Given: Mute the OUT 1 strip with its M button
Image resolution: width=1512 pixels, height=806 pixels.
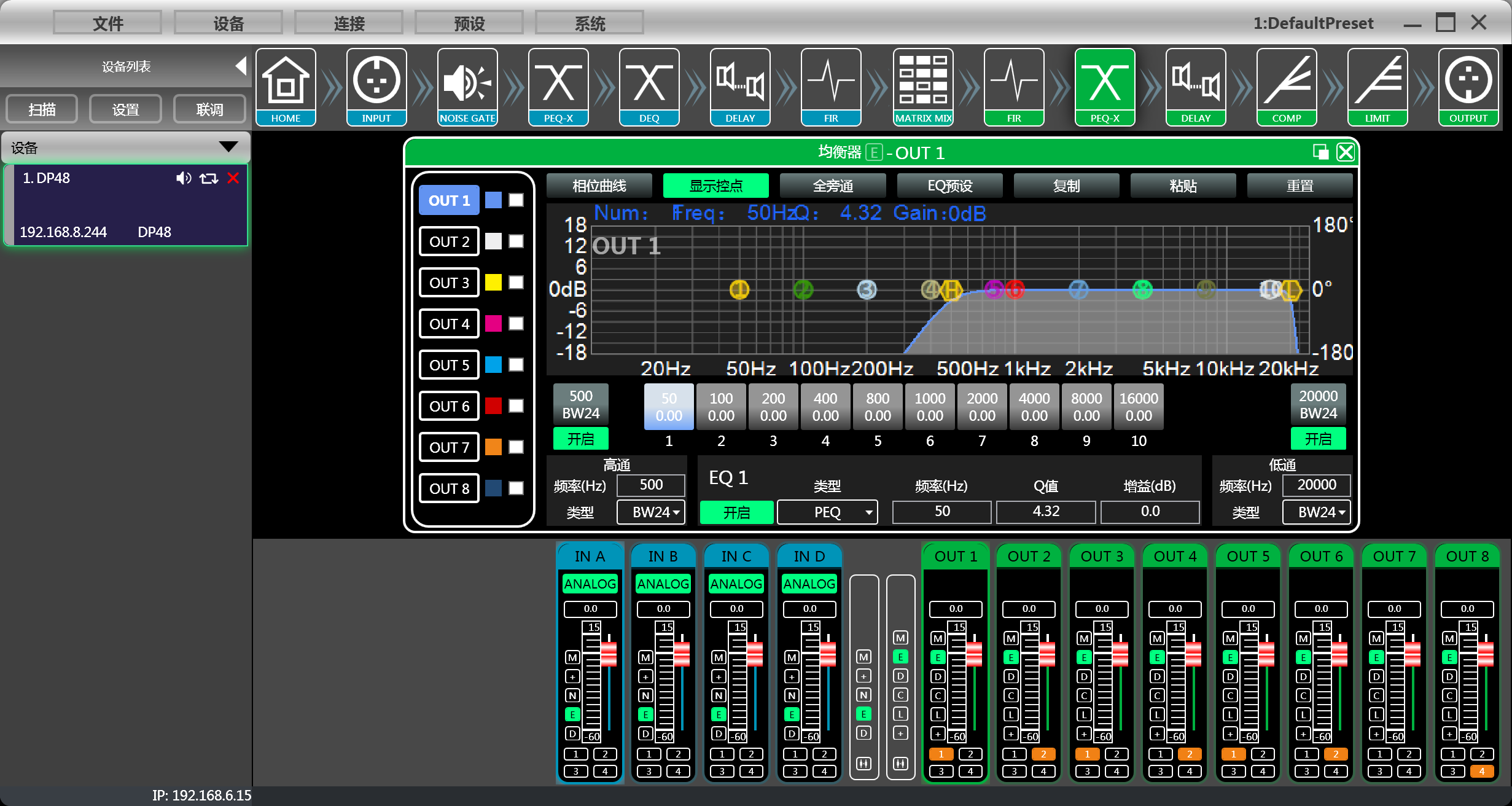Looking at the screenshot, I should (938, 638).
